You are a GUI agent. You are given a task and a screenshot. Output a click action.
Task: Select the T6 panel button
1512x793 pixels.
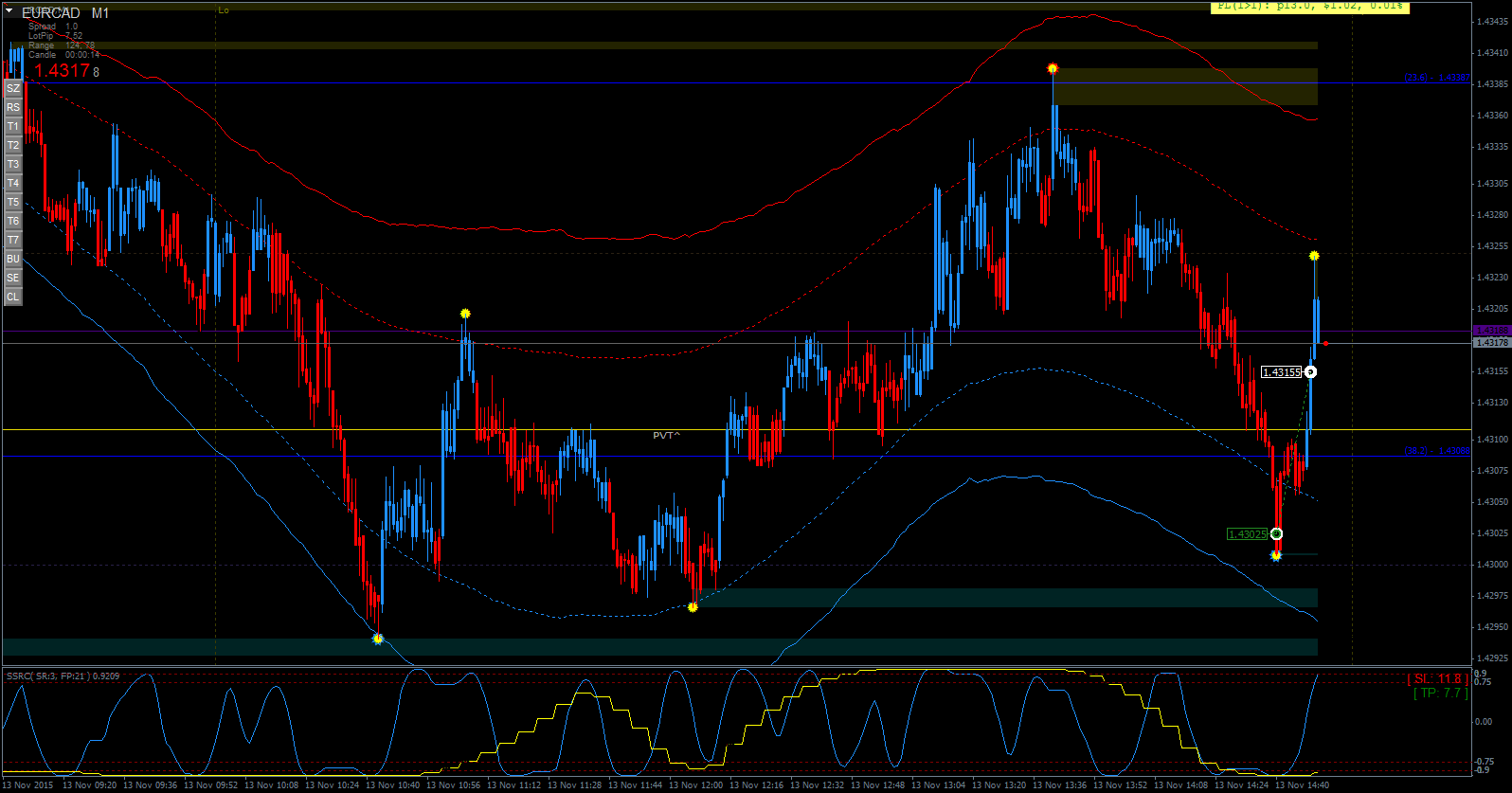[13, 221]
